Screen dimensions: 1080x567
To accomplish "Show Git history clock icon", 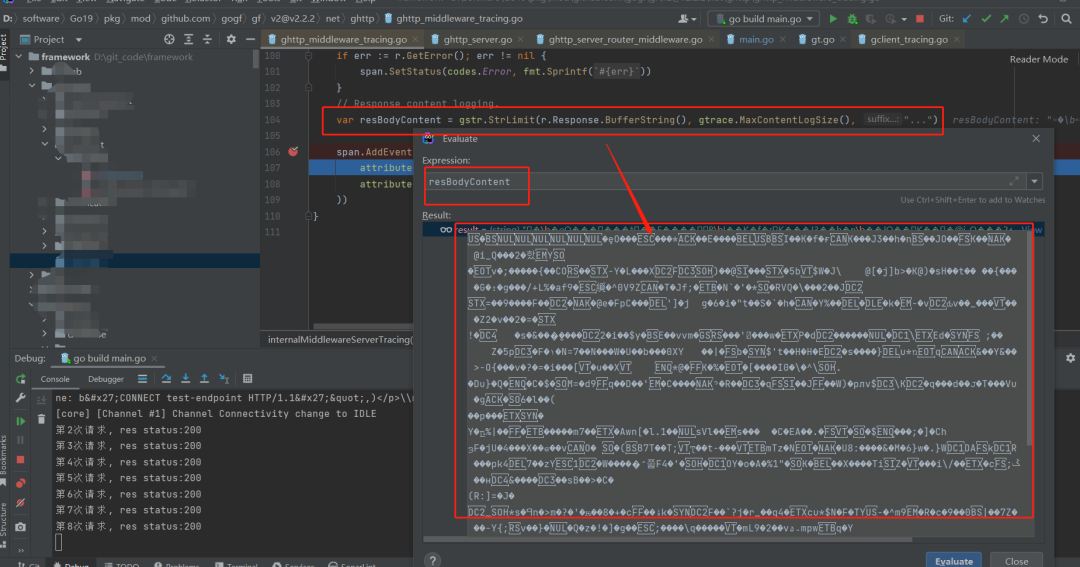I will pos(1024,19).
